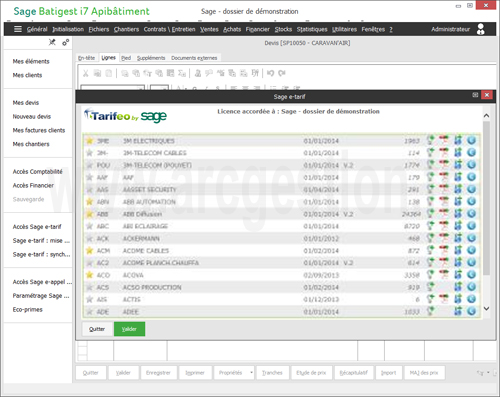Toggle favorite star for AAF row
The image size is (500, 397).
[89, 177]
